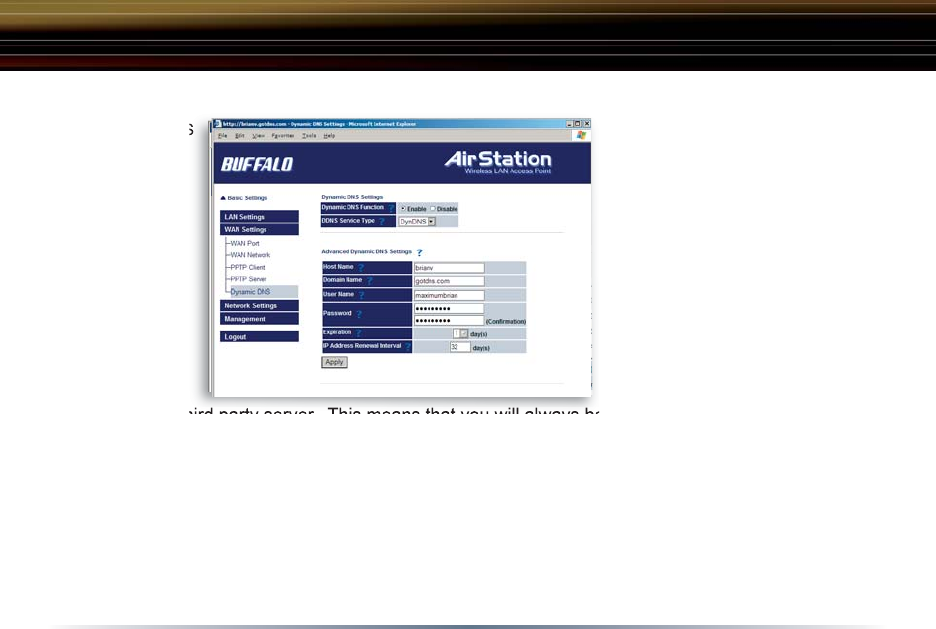
Task: Open Network Settings section
Action: 259,306
